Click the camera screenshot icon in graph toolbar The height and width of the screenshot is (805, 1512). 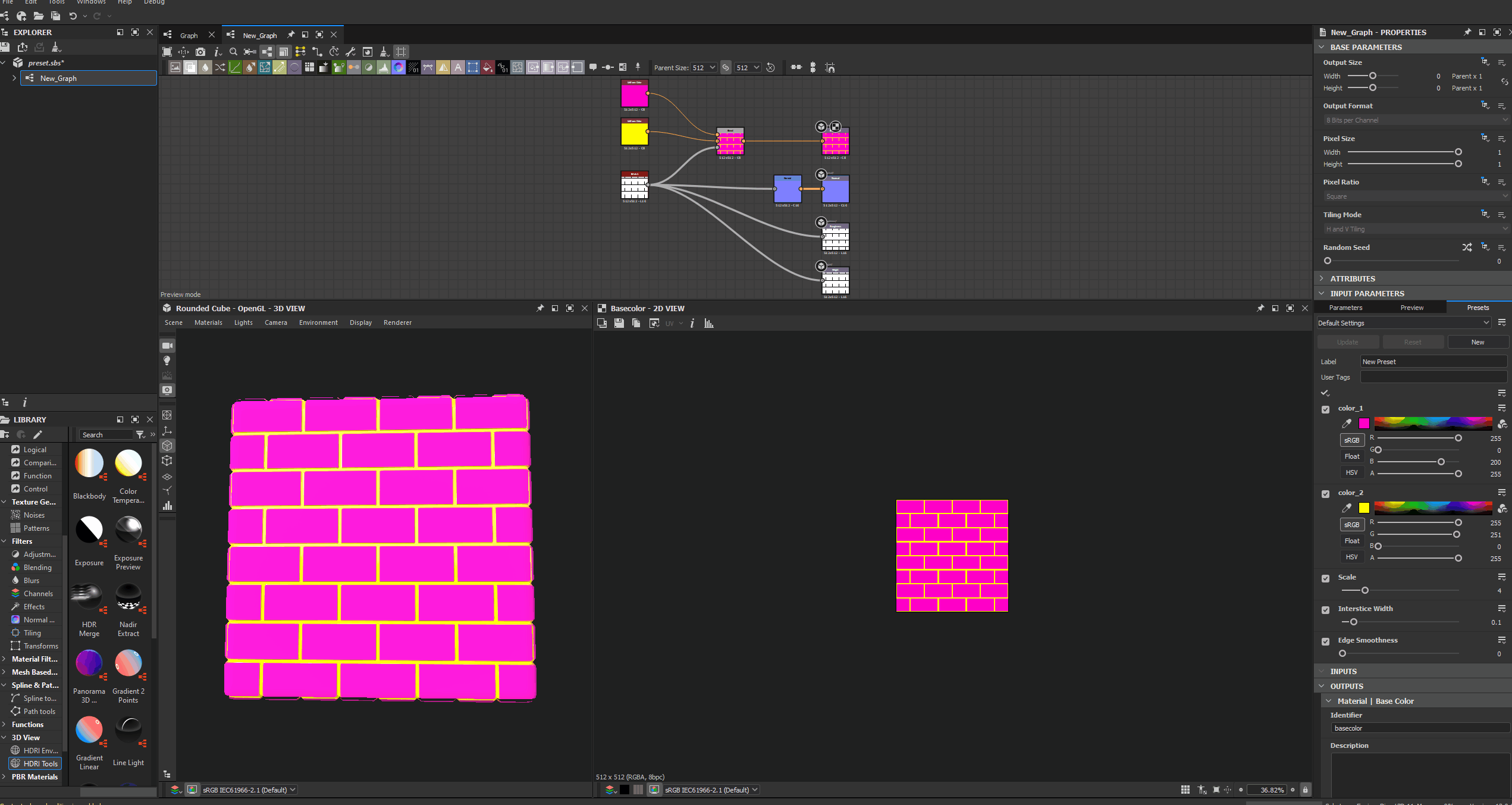[200, 52]
